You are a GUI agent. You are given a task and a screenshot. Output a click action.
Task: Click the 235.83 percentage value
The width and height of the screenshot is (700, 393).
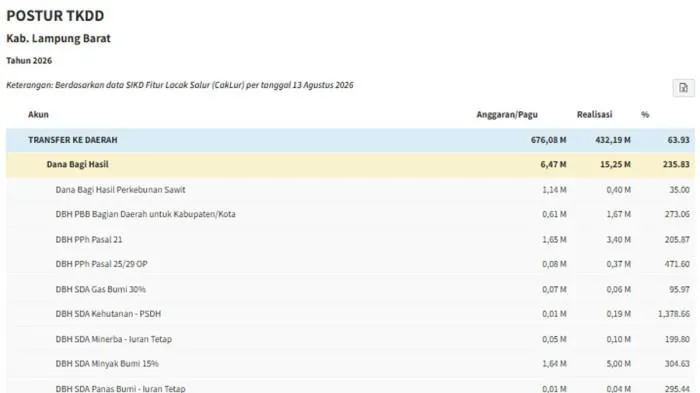[x=676, y=164]
